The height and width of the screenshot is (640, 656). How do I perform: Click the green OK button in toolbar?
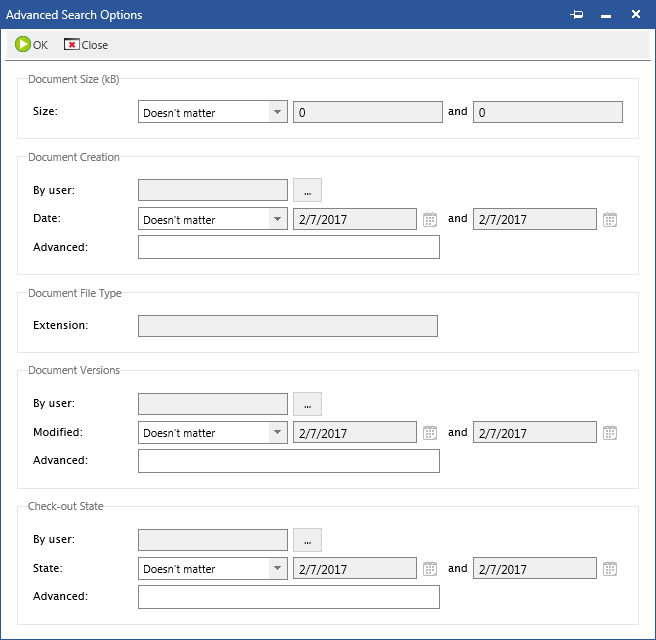coord(31,45)
